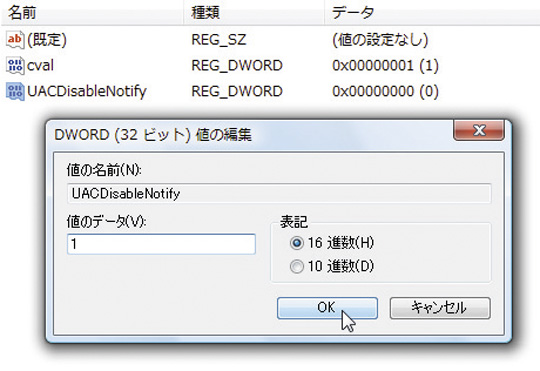Screen dimensions: 540x371
Task: Close the DWORD edit dialog with X
Action: tap(479, 131)
